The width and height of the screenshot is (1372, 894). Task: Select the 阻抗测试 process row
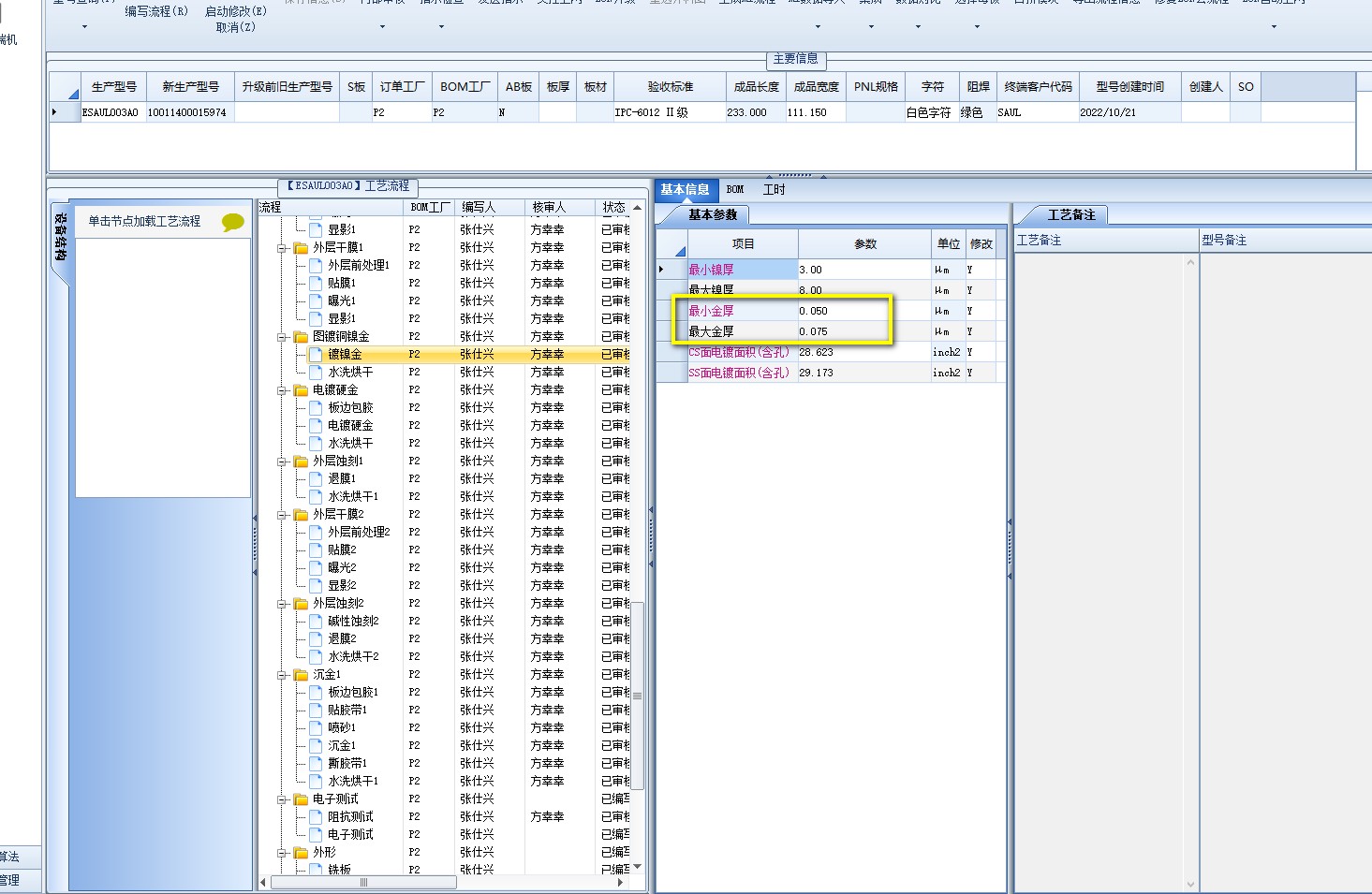444,817
